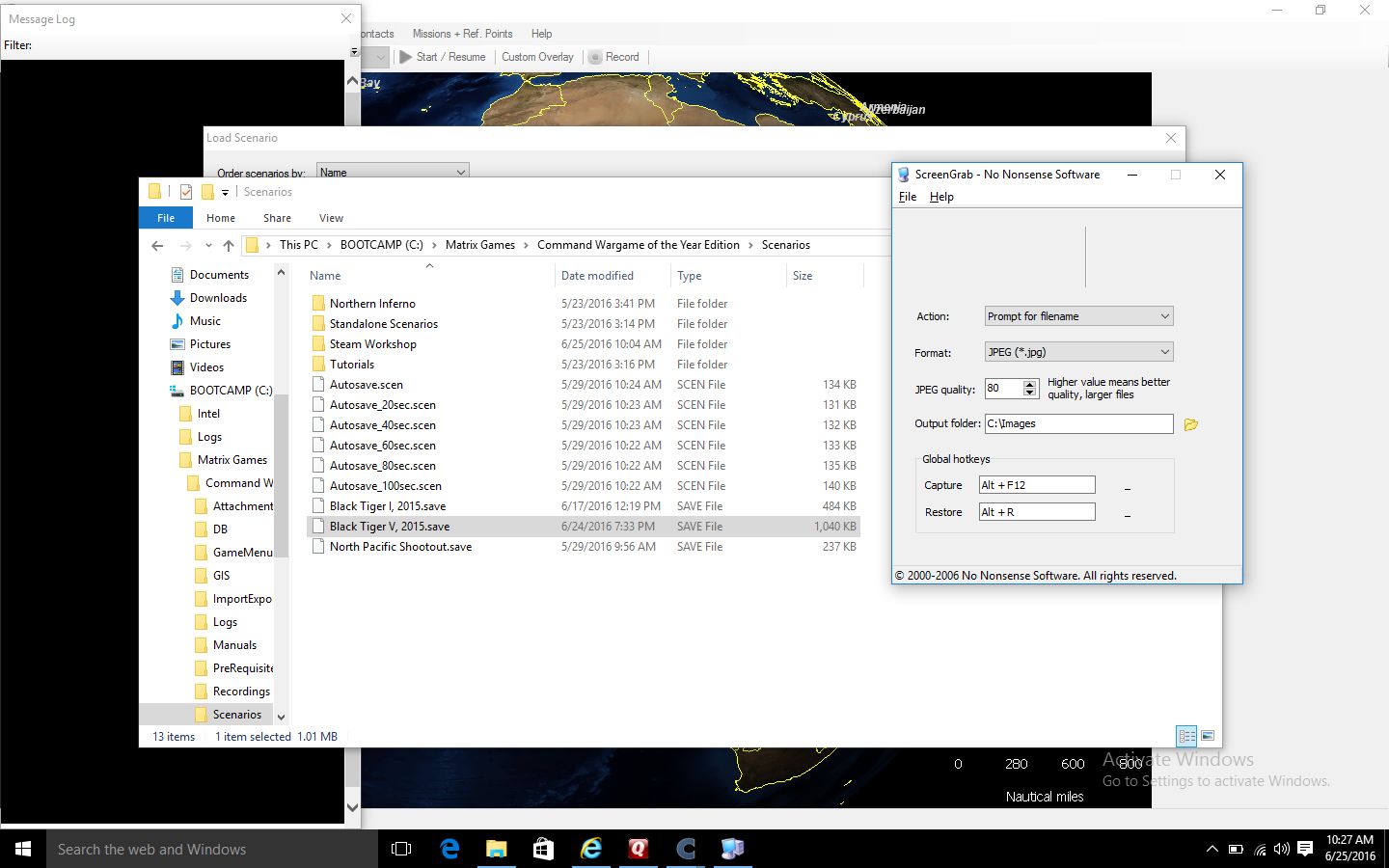Screen dimensions: 1389x868
Task: Switch to the ScreenGrab taskbar icon
Action: pos(732,849)
